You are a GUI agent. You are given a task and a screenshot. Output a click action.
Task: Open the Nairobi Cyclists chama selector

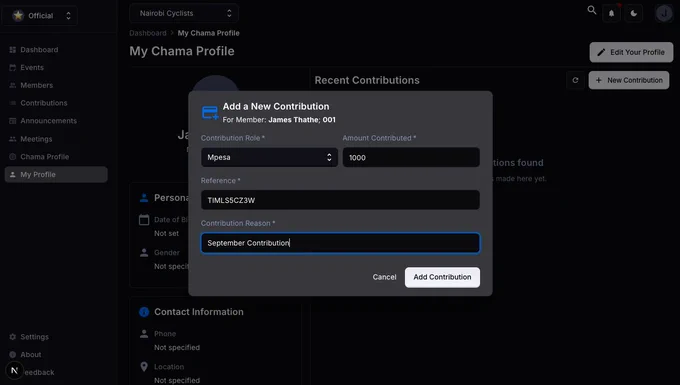click(184, 13)
